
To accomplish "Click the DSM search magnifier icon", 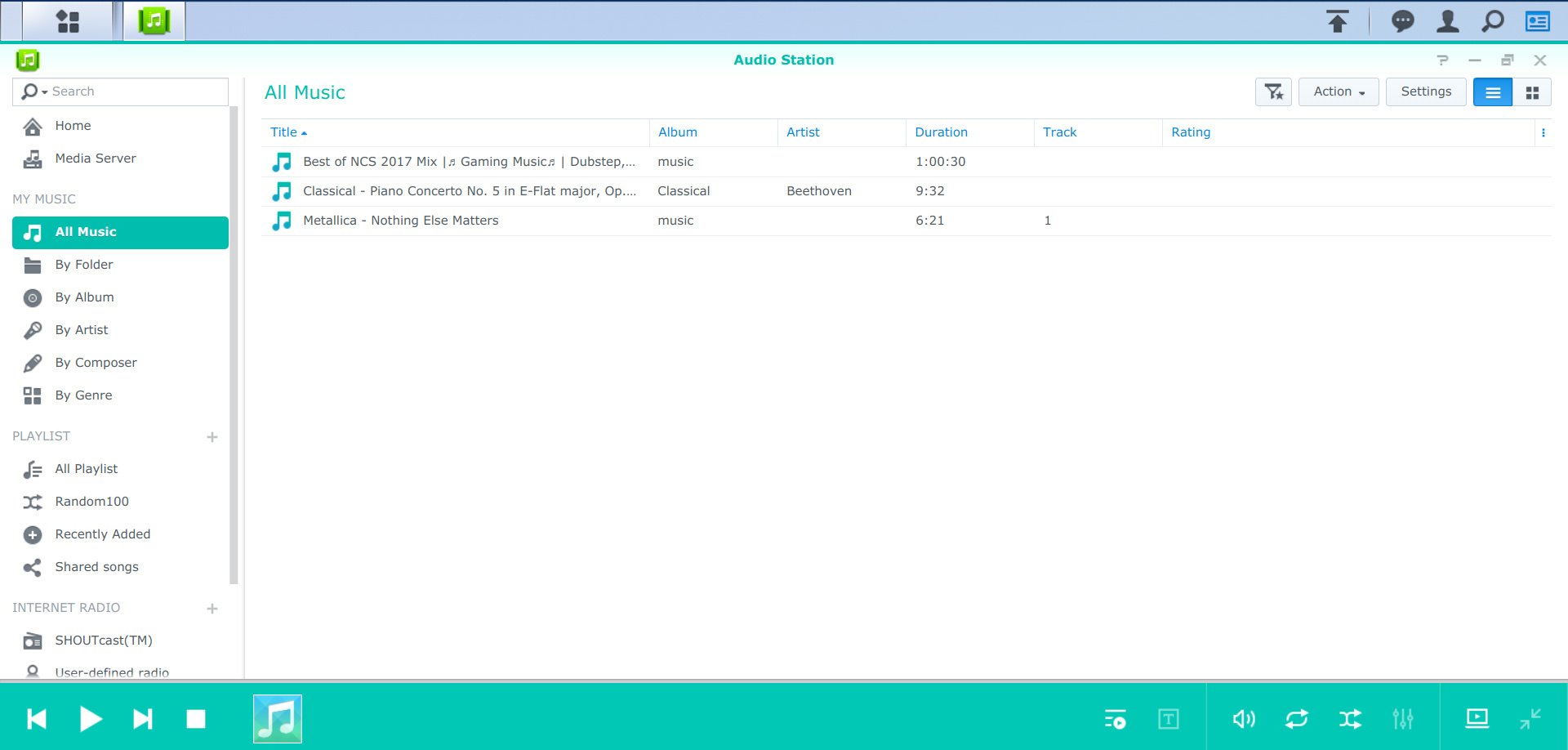I will pyautogui.click(x=1493, y=21).
